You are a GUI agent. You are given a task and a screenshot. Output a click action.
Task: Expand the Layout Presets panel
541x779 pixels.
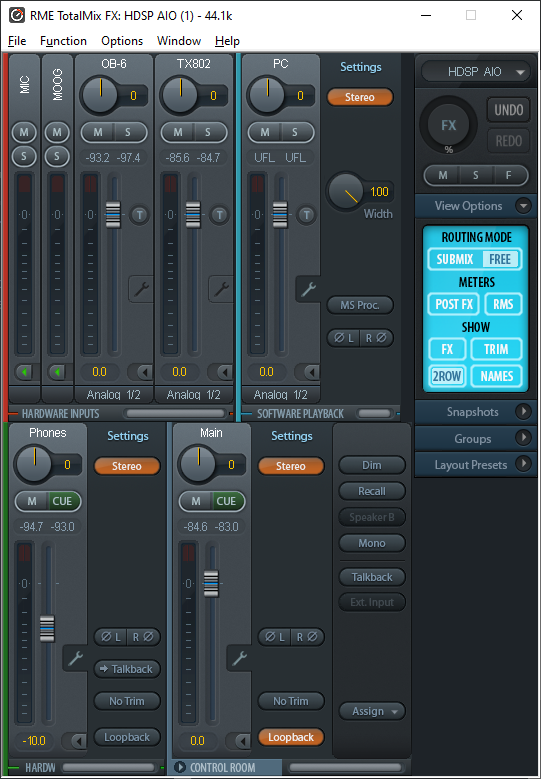523,464
